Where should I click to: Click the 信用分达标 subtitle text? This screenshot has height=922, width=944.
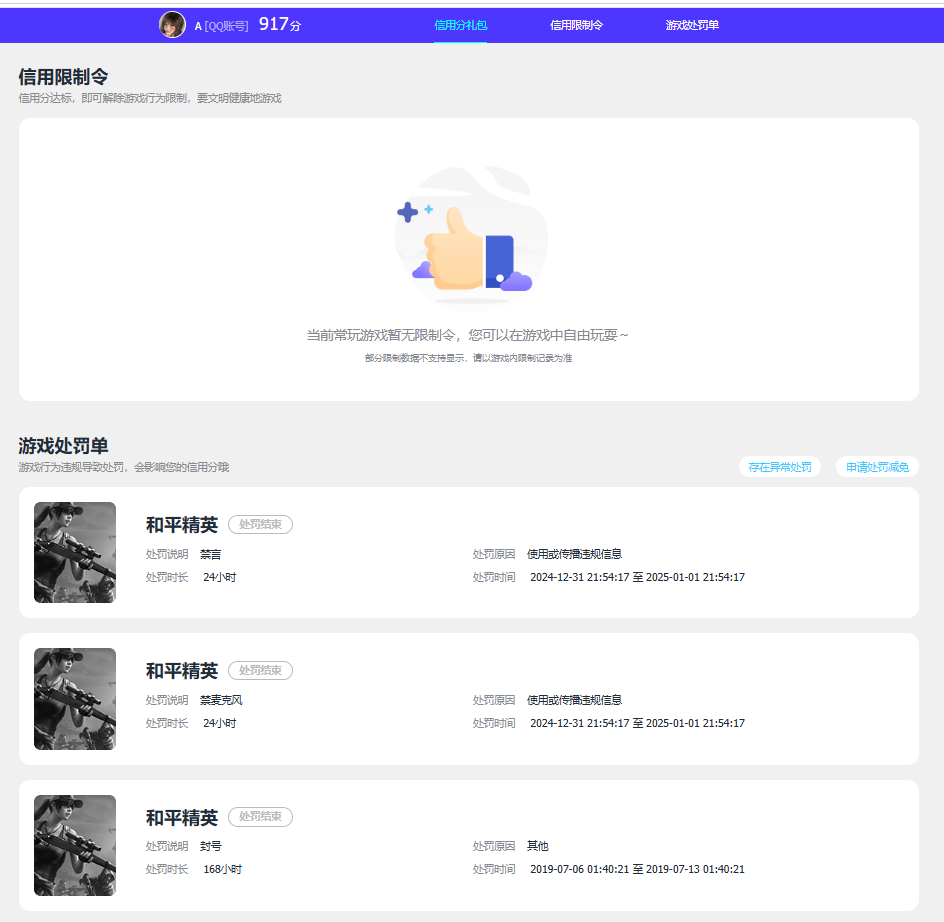150,98
